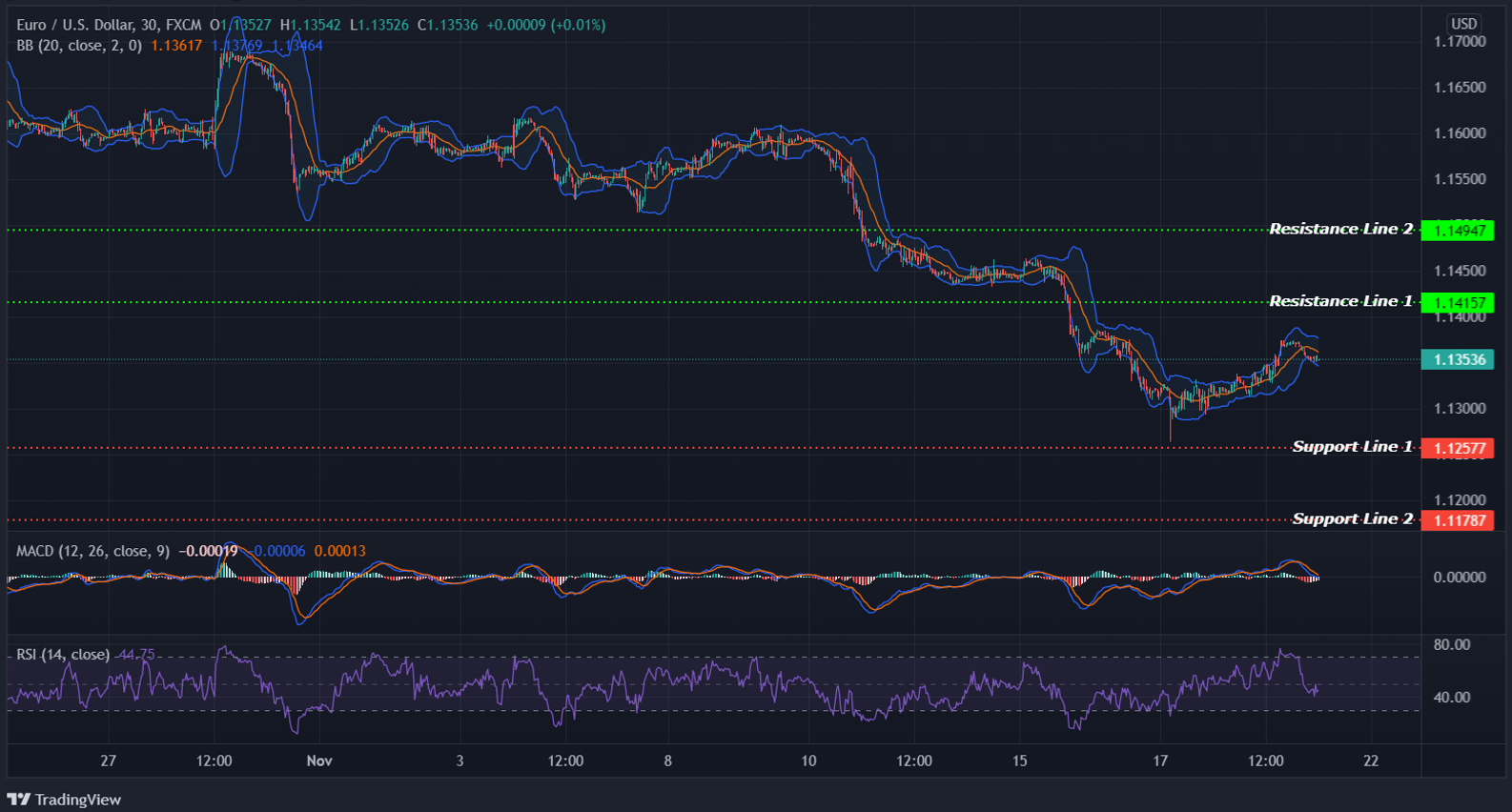The width and height of the screenshot is (1512, 812).
Task: Click the MACD histogram value −0.00019
Action: pos(208,551)
